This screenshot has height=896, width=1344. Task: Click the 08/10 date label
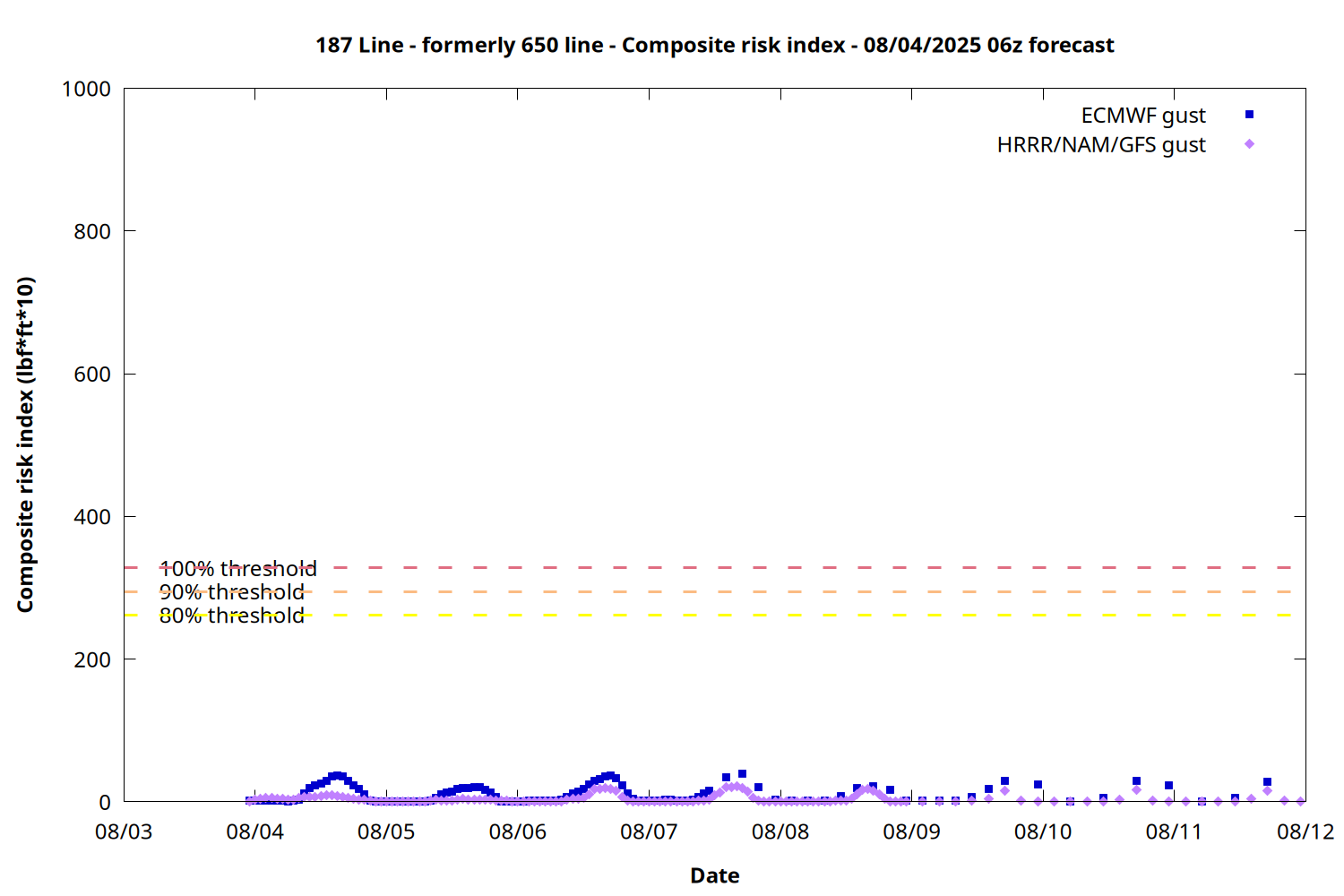pyautogui.click(x=1043, y=831)
